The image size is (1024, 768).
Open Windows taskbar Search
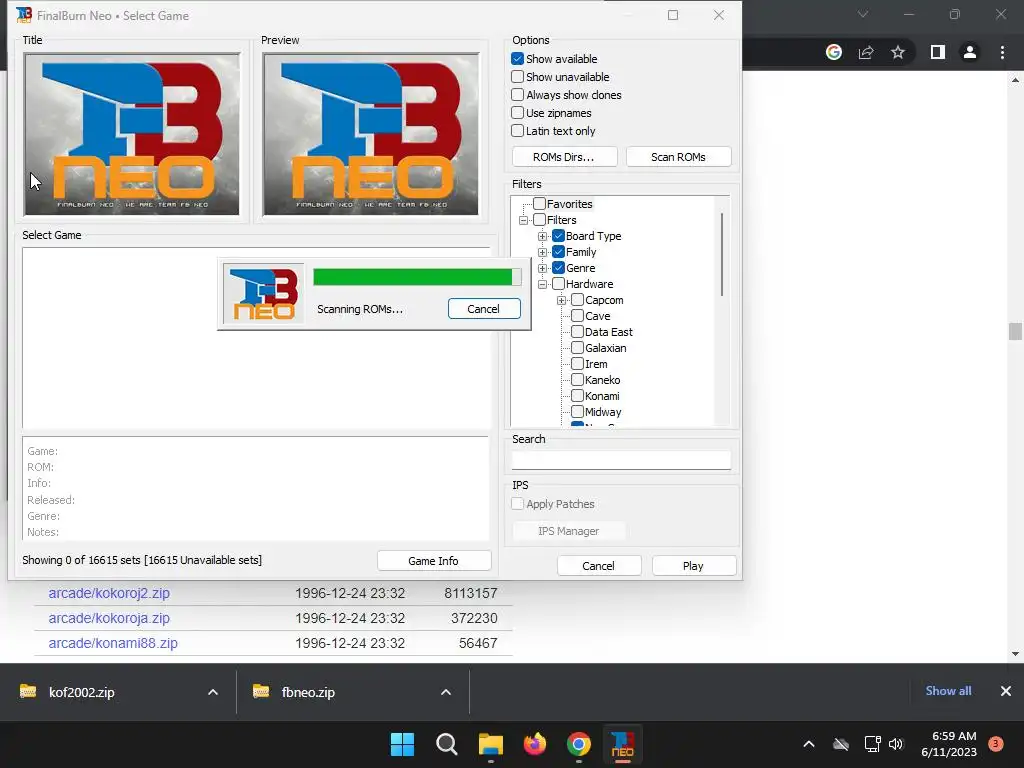447,744
